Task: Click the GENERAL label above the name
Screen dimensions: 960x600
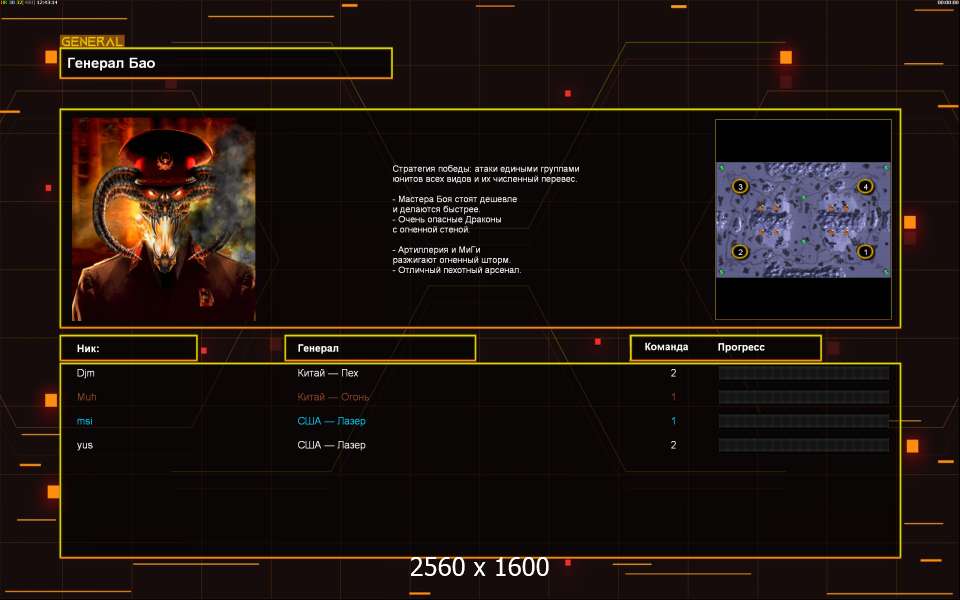Action: tap(92, 42)
